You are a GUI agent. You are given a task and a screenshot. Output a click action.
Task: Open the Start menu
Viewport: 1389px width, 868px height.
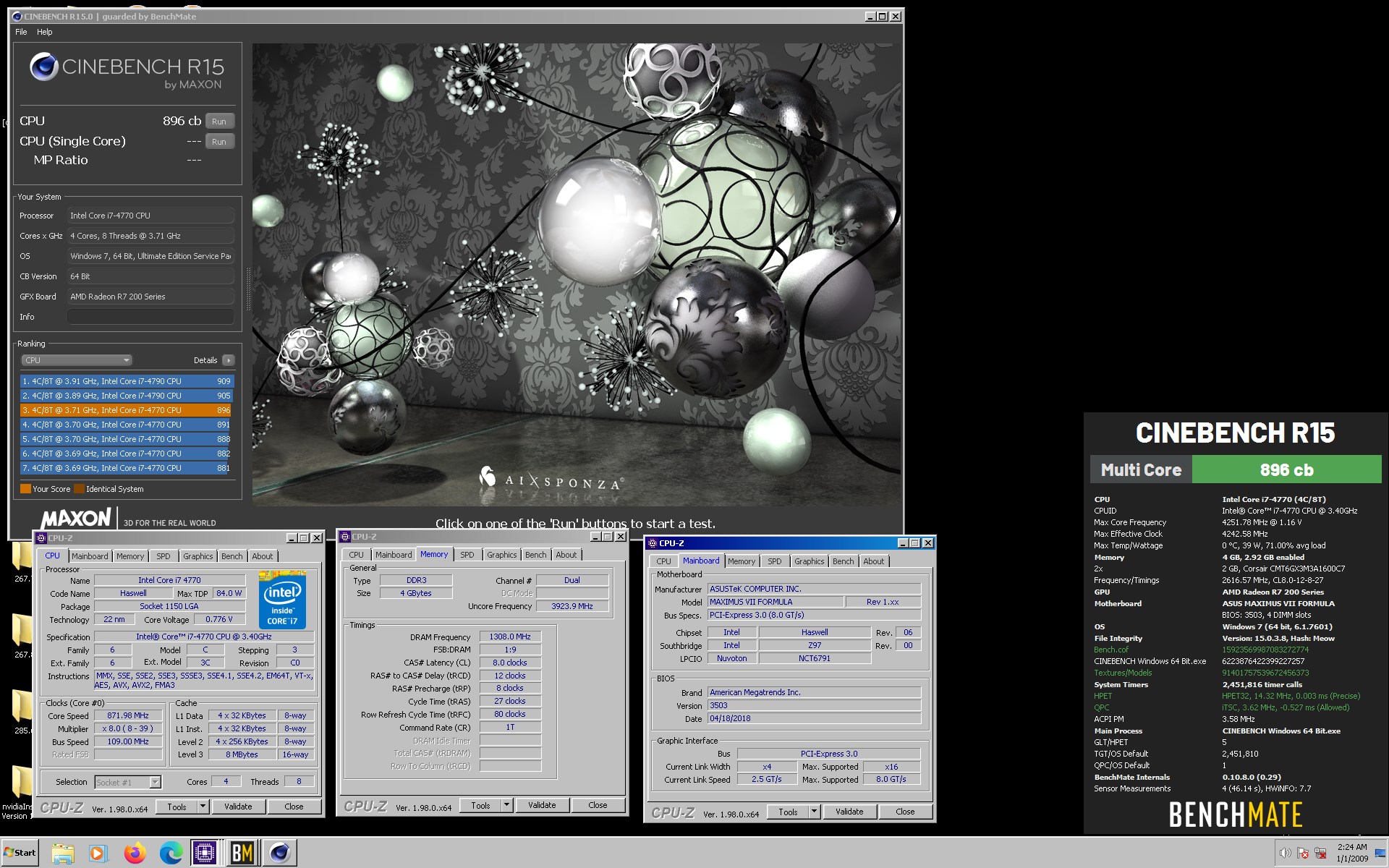pos(20,853)
